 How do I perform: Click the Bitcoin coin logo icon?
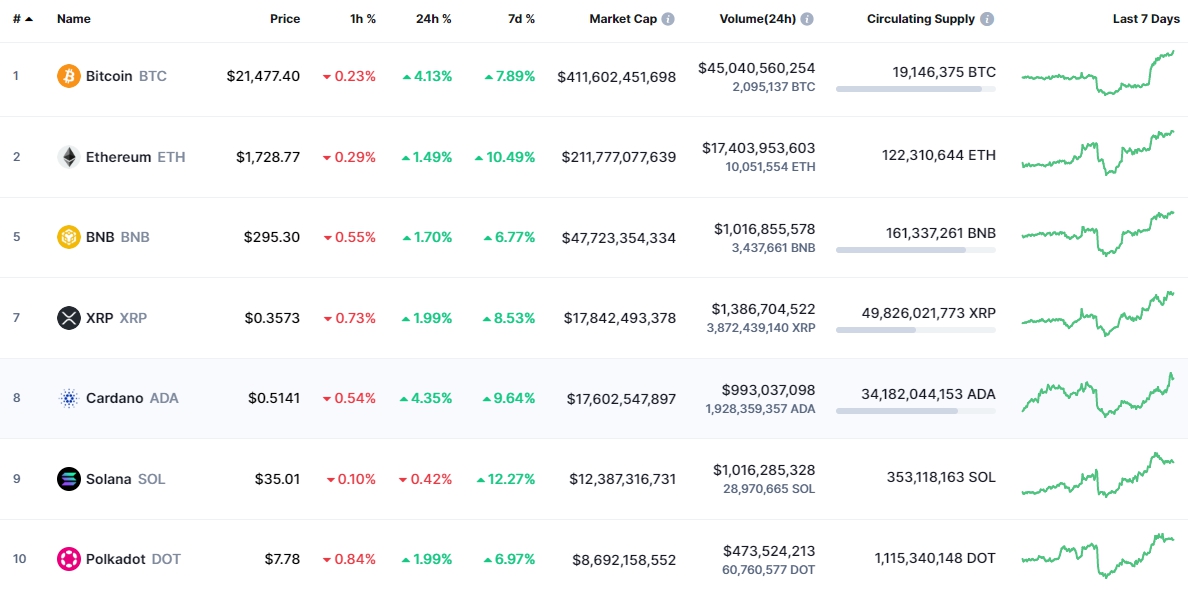coord(69,76)
